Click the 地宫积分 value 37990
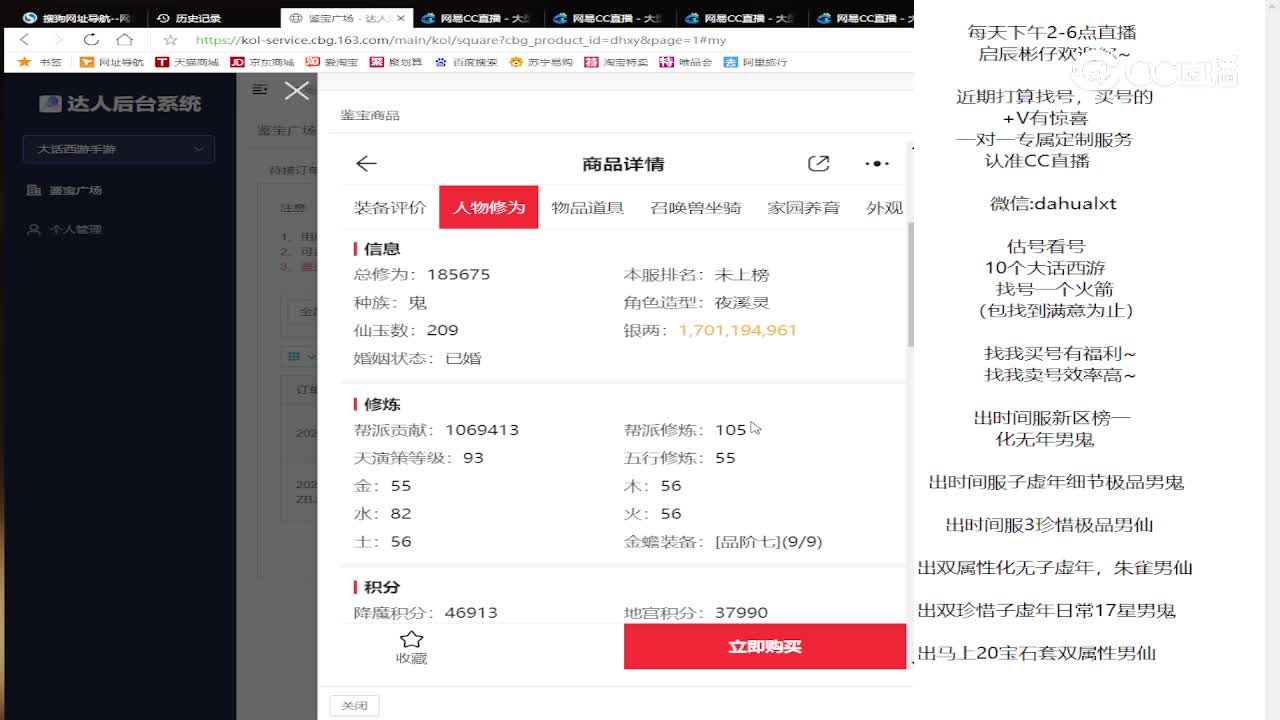 pos(741,612)
